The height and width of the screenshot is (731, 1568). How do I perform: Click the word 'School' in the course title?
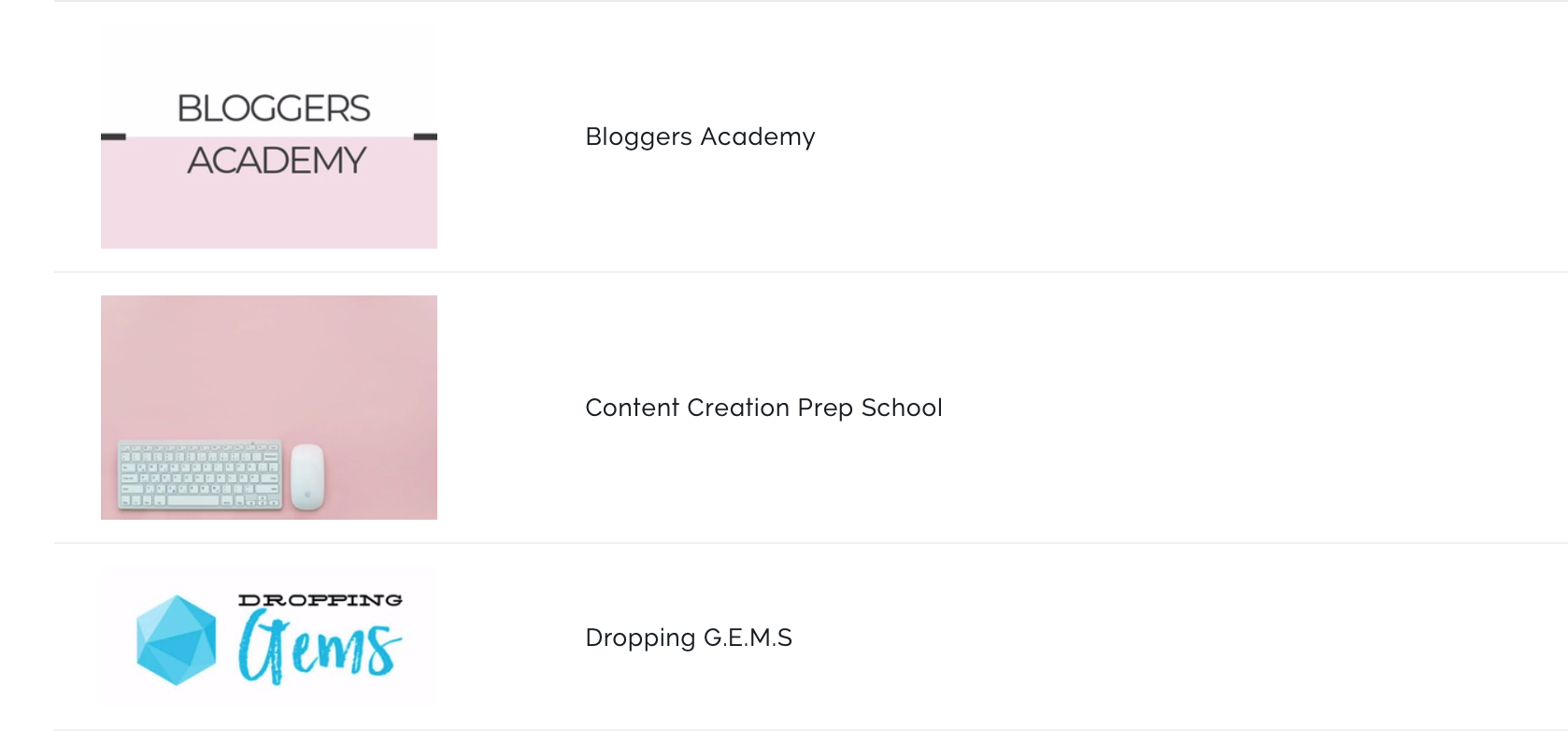point(902,408)
